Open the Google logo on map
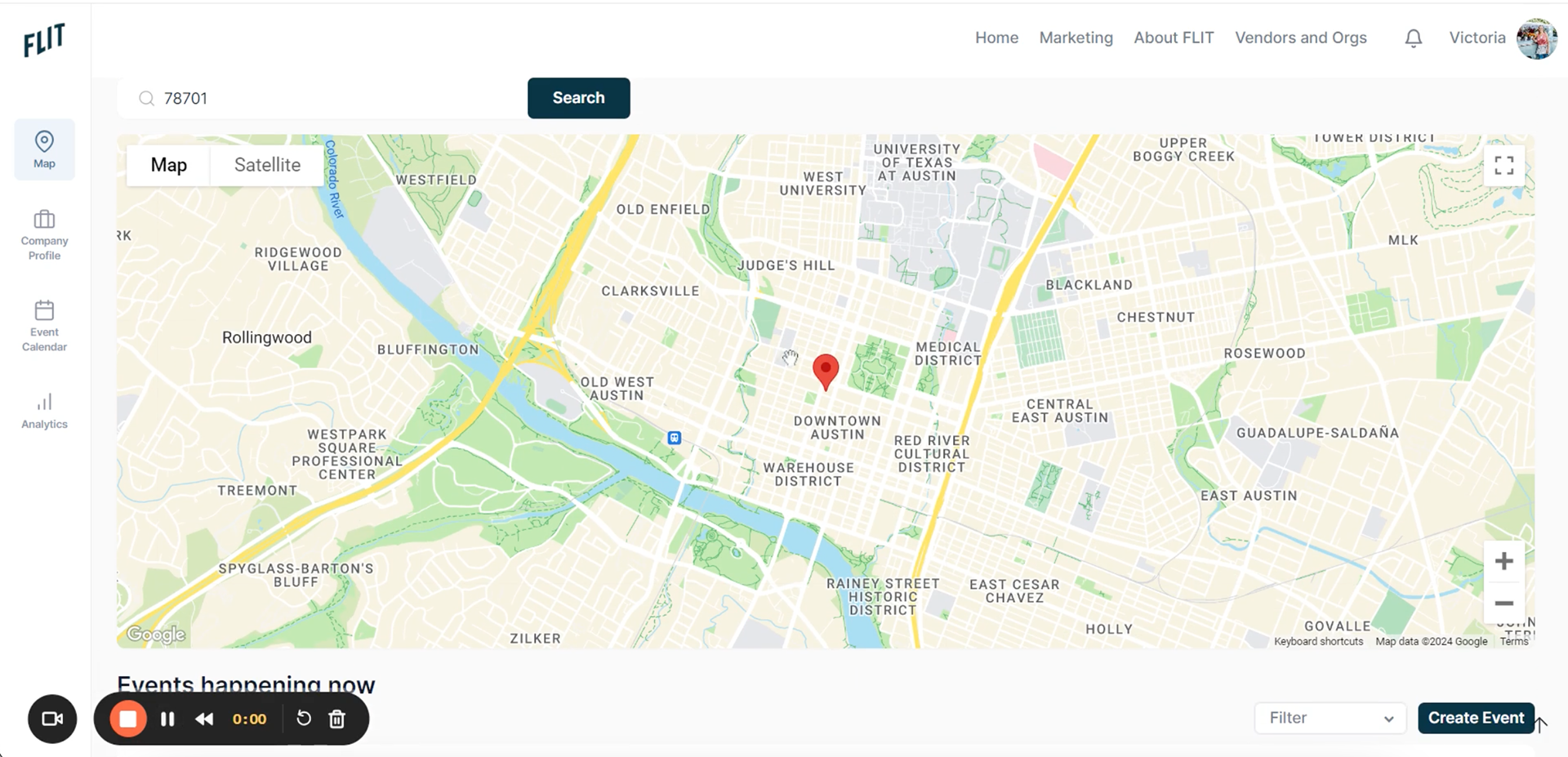The width and height of the screenshot is (1568, 757). pos(156,635)
